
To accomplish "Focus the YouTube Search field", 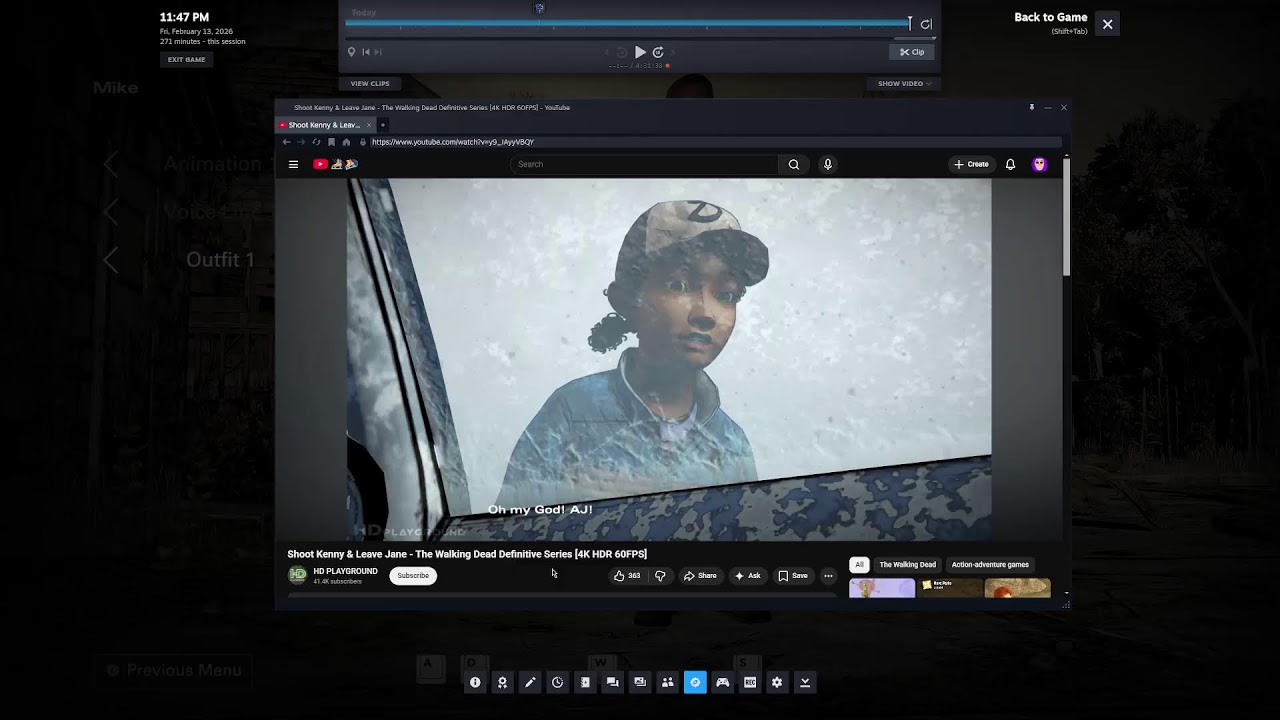I will click(x=644, y=164).
